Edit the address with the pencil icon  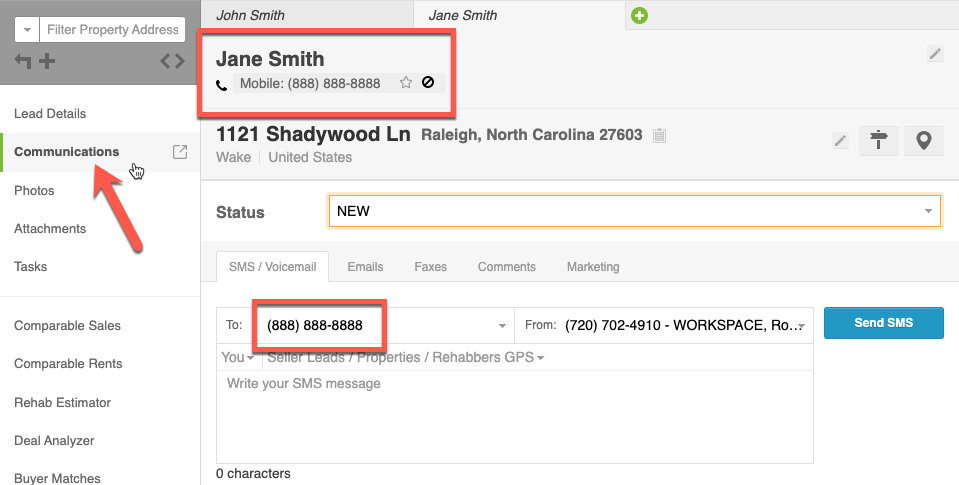pos(840,141)
